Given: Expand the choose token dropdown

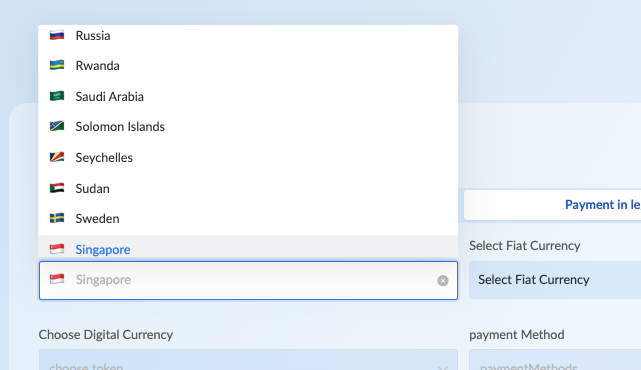Looking at the screenshot, I should coord(248,360).
